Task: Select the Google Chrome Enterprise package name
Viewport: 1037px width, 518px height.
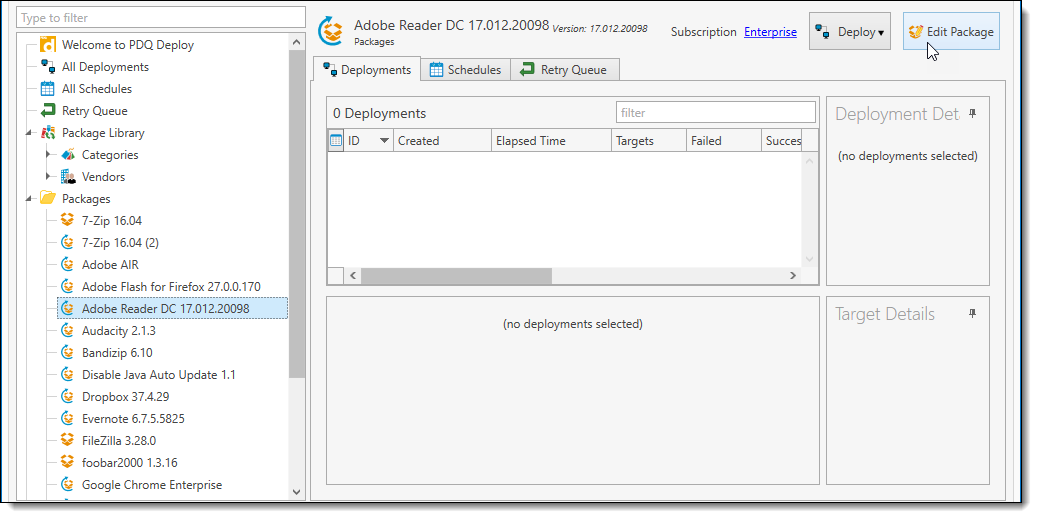Action: click(x=152, y=485)
